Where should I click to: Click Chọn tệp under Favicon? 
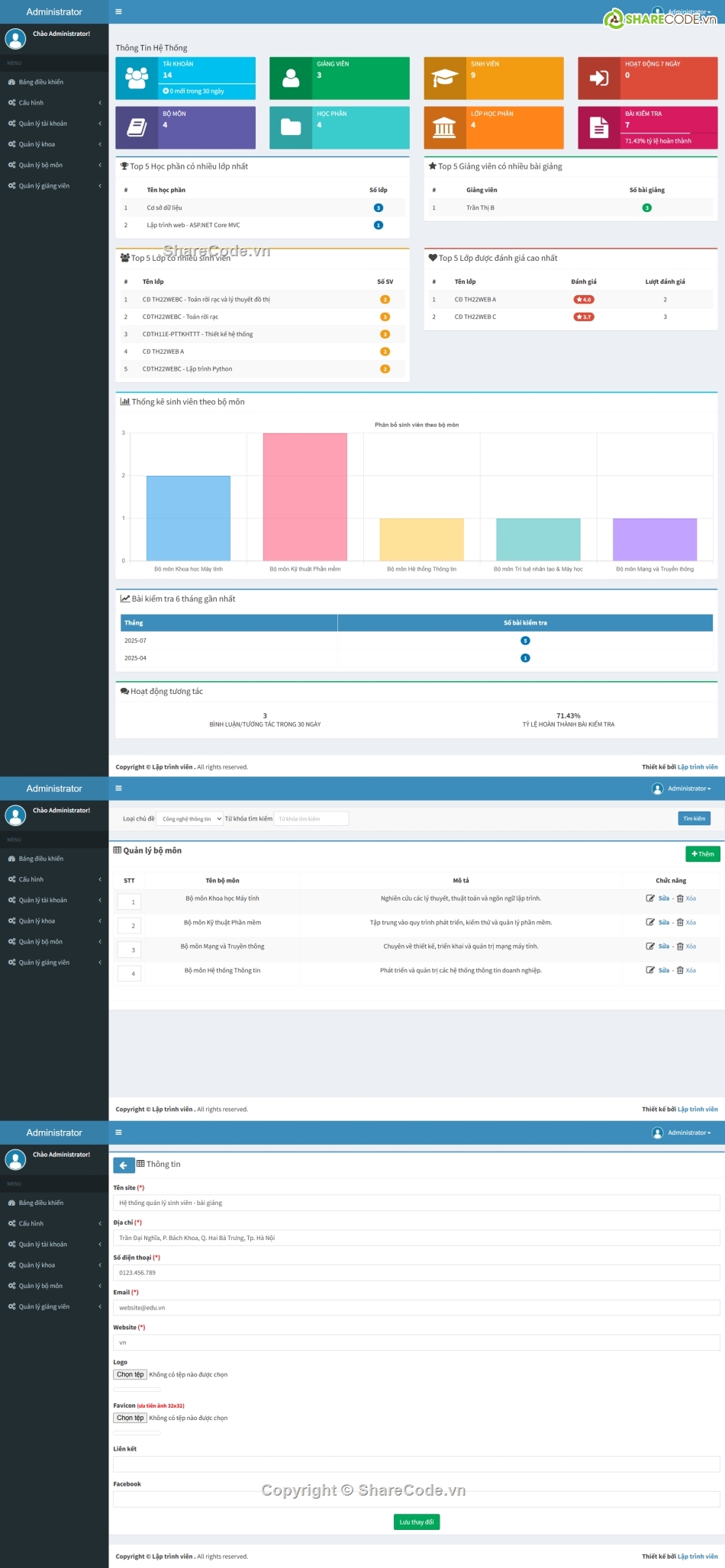click(x=130, y=1418)
